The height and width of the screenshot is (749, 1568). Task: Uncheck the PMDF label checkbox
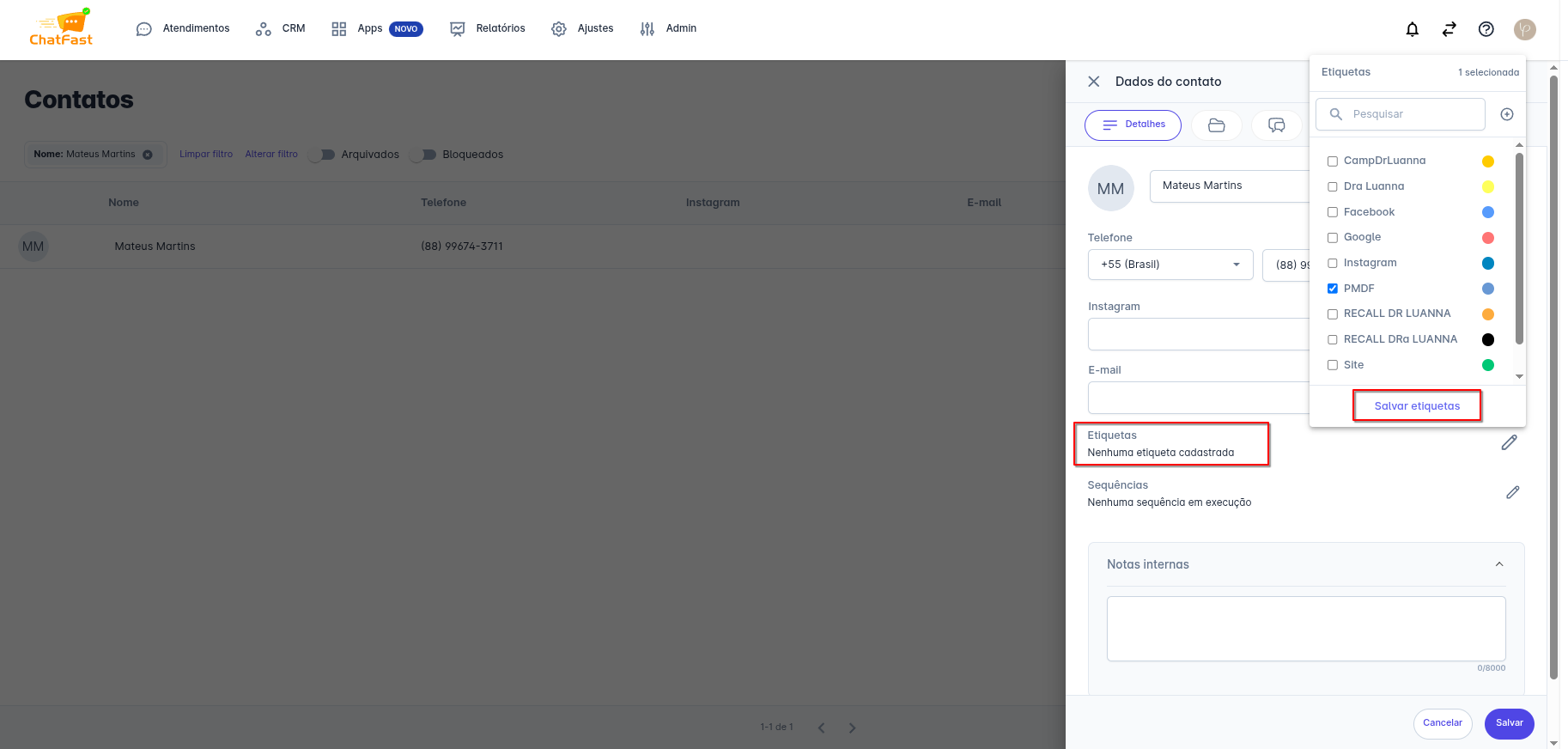tap(1333, 289)
